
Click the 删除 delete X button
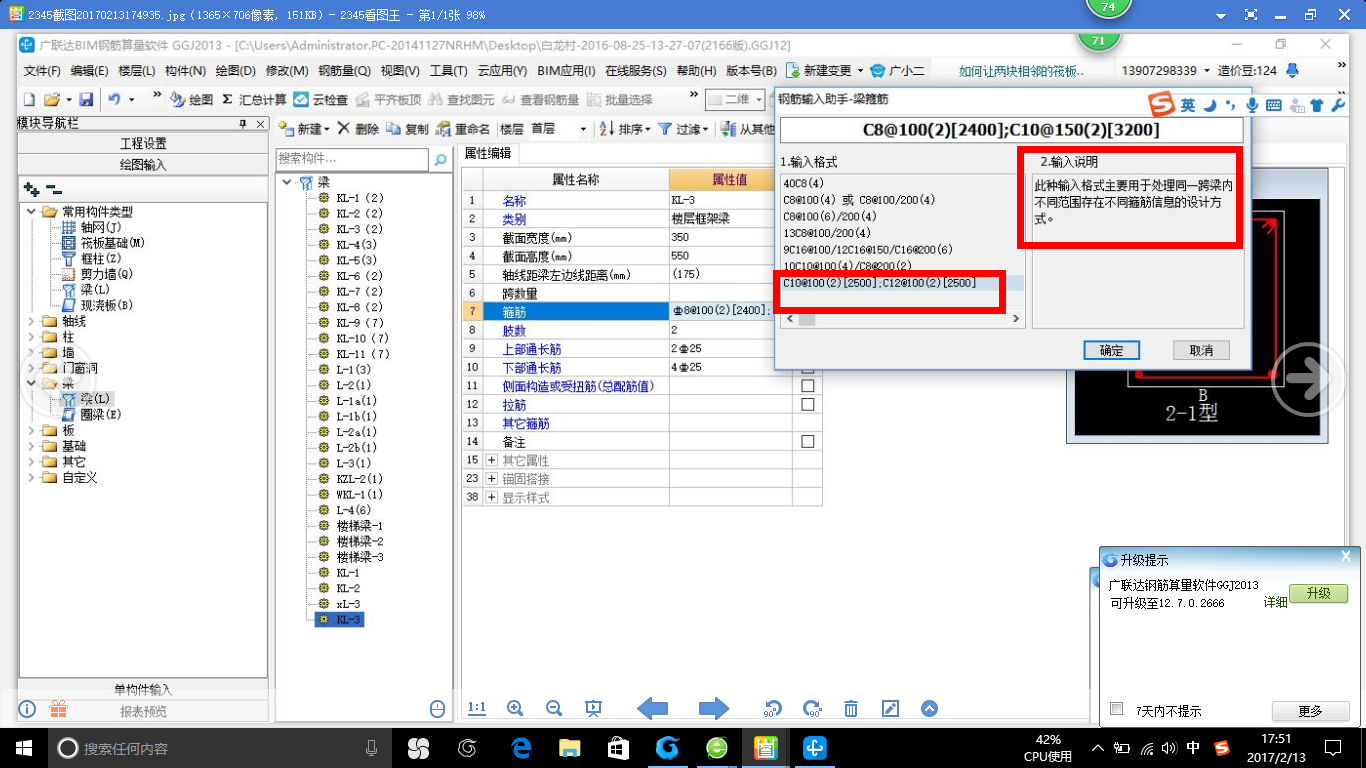click(x=358, y=129)
